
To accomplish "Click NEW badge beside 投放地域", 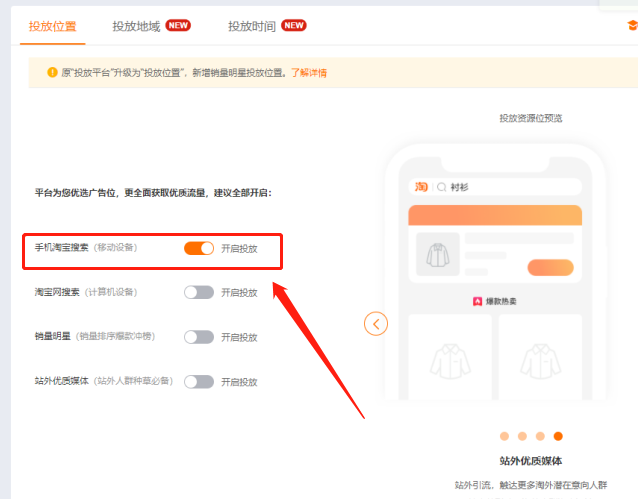I will pyautogui.click(x=178, y=25).
